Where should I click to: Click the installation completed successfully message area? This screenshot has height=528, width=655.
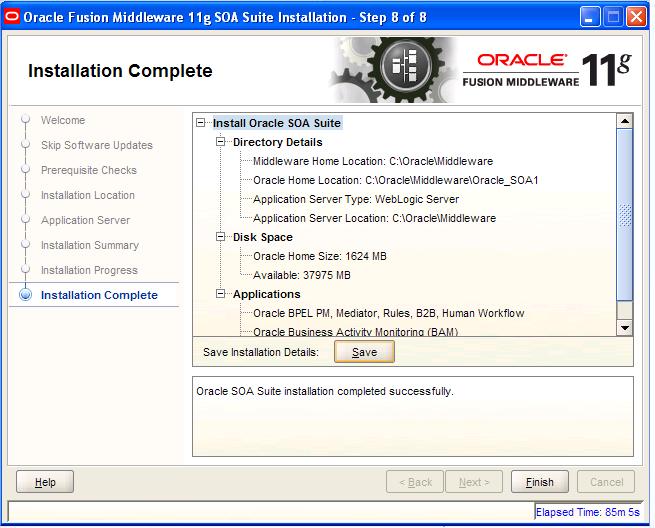tap(412, 416)
